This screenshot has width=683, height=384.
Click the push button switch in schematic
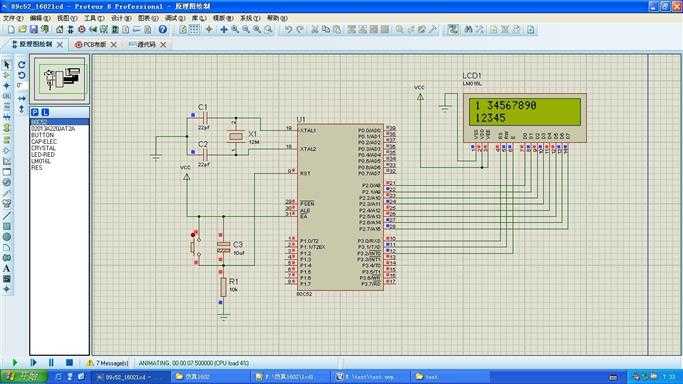point(195,247)
